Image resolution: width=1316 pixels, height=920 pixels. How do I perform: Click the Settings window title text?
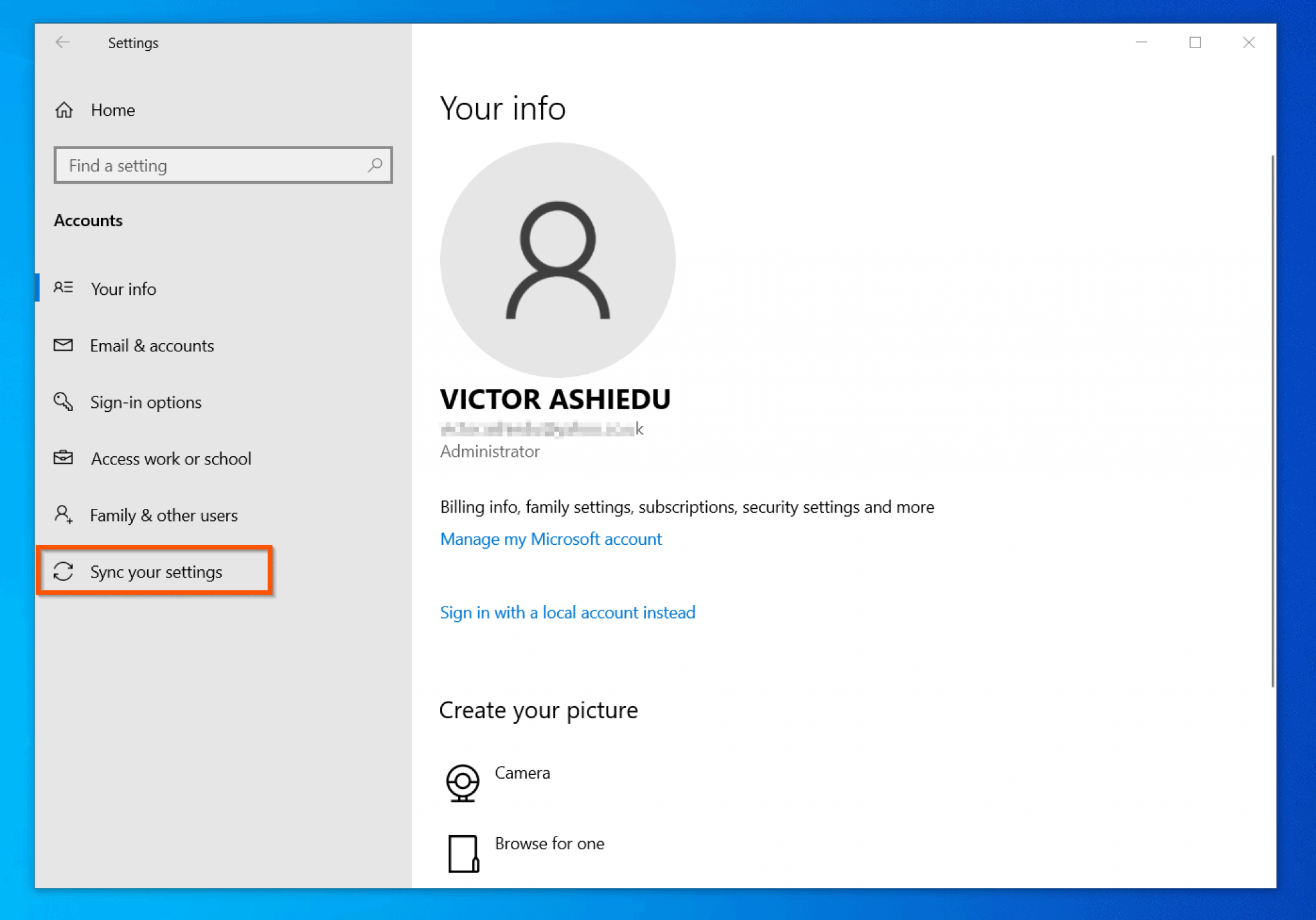(x=133, y=43)
